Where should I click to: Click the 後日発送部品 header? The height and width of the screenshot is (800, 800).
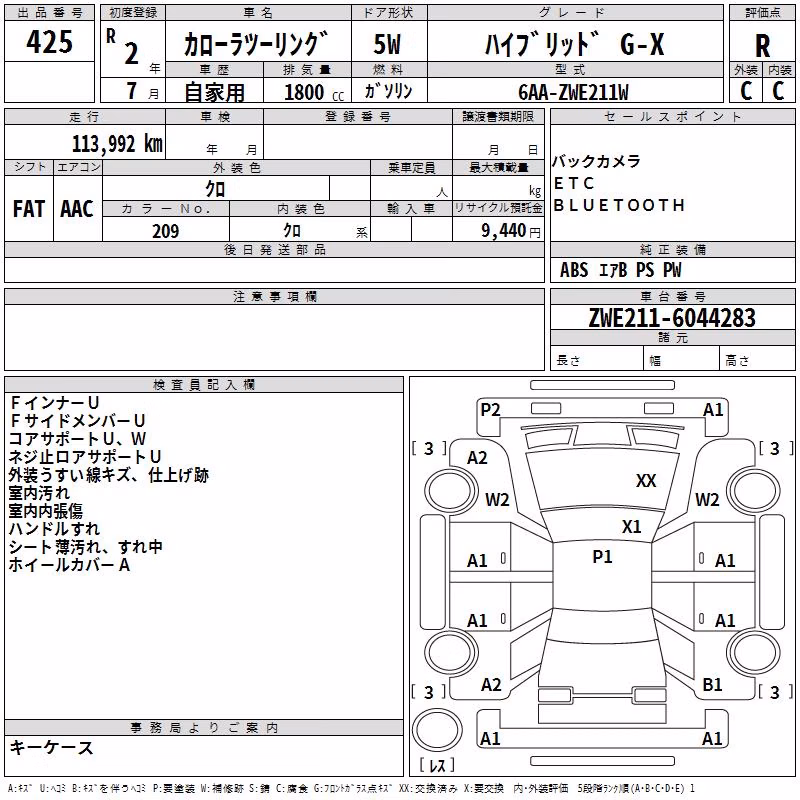pyautogui.click(x=275, y=249)
